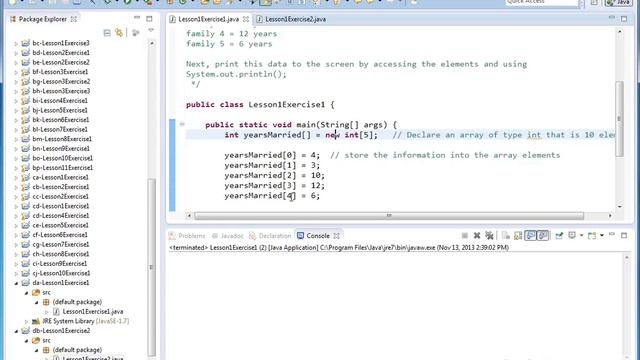The image size is (640, 360).
Task: Collapse db-Lesson1Exercise2 project
Action: coord(16,331)
